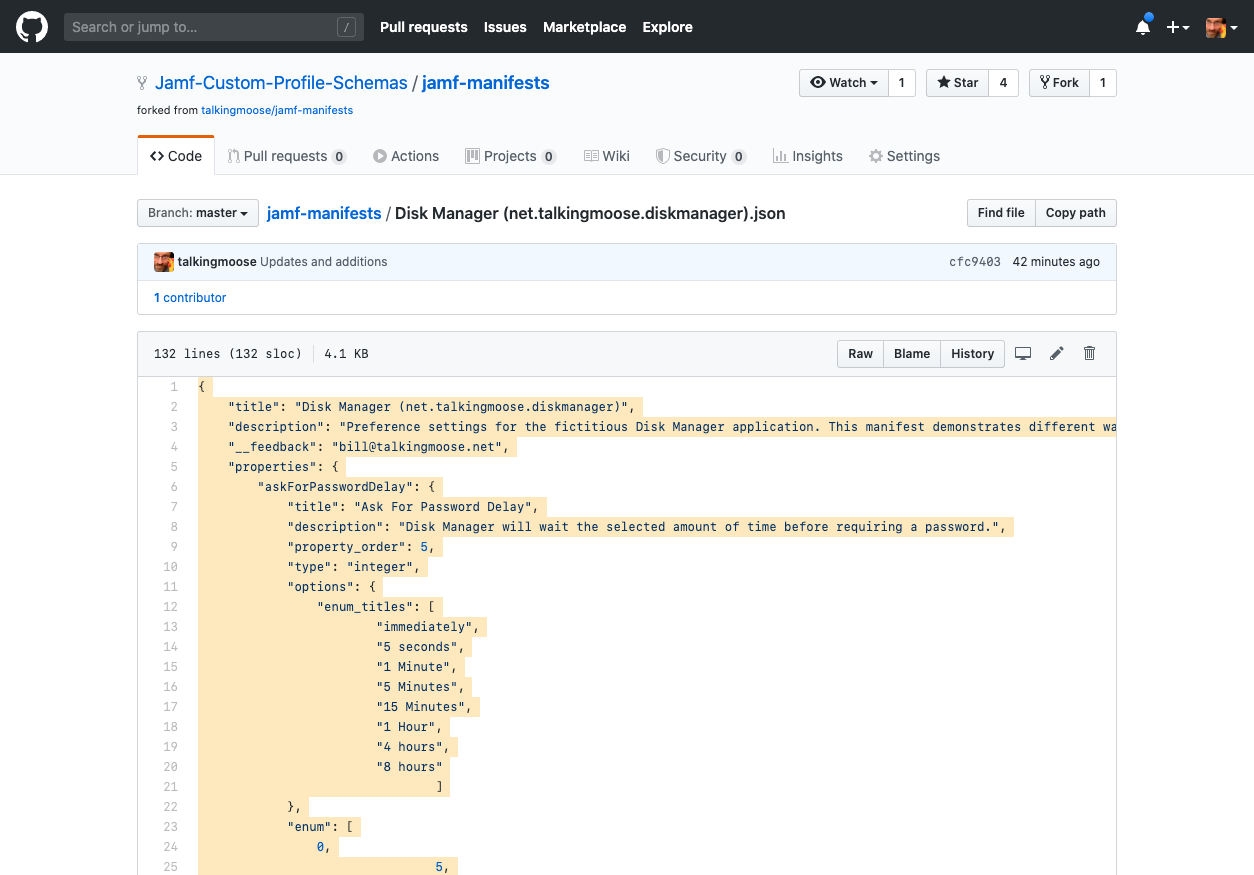Select line number 10
Screen dimensions: 1254x875
coord(171,567)
